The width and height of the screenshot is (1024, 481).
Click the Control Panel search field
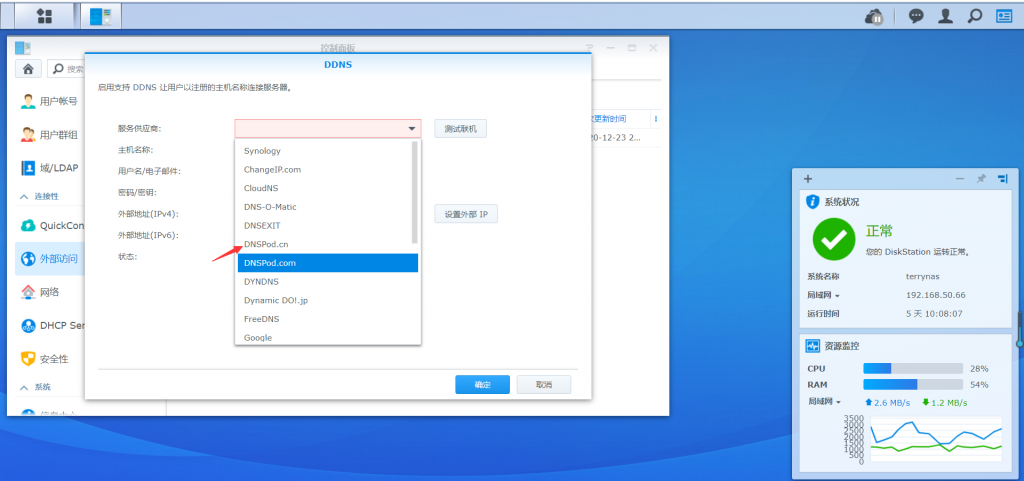point(66,69)
